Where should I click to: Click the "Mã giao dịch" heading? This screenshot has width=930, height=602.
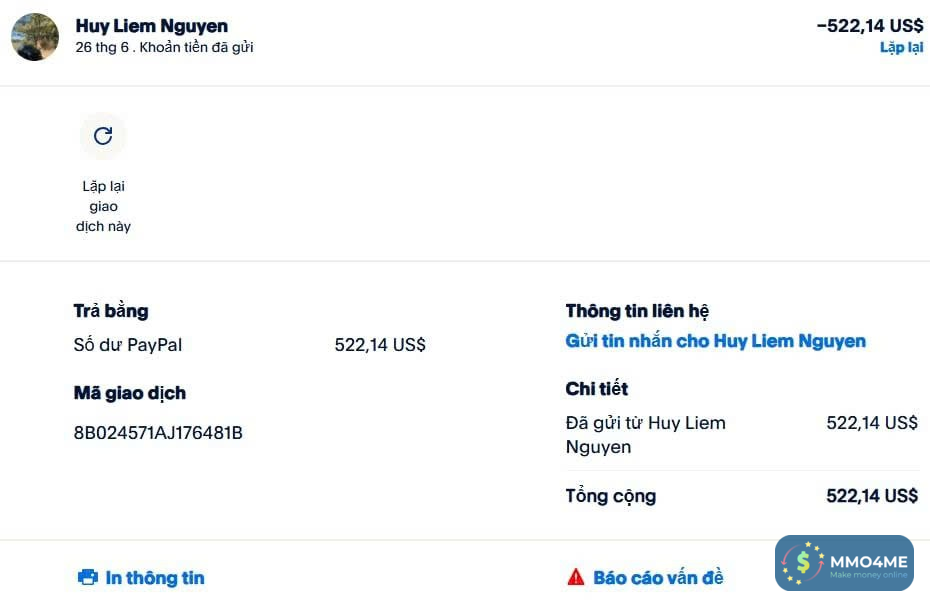click(x=130, y=393)
